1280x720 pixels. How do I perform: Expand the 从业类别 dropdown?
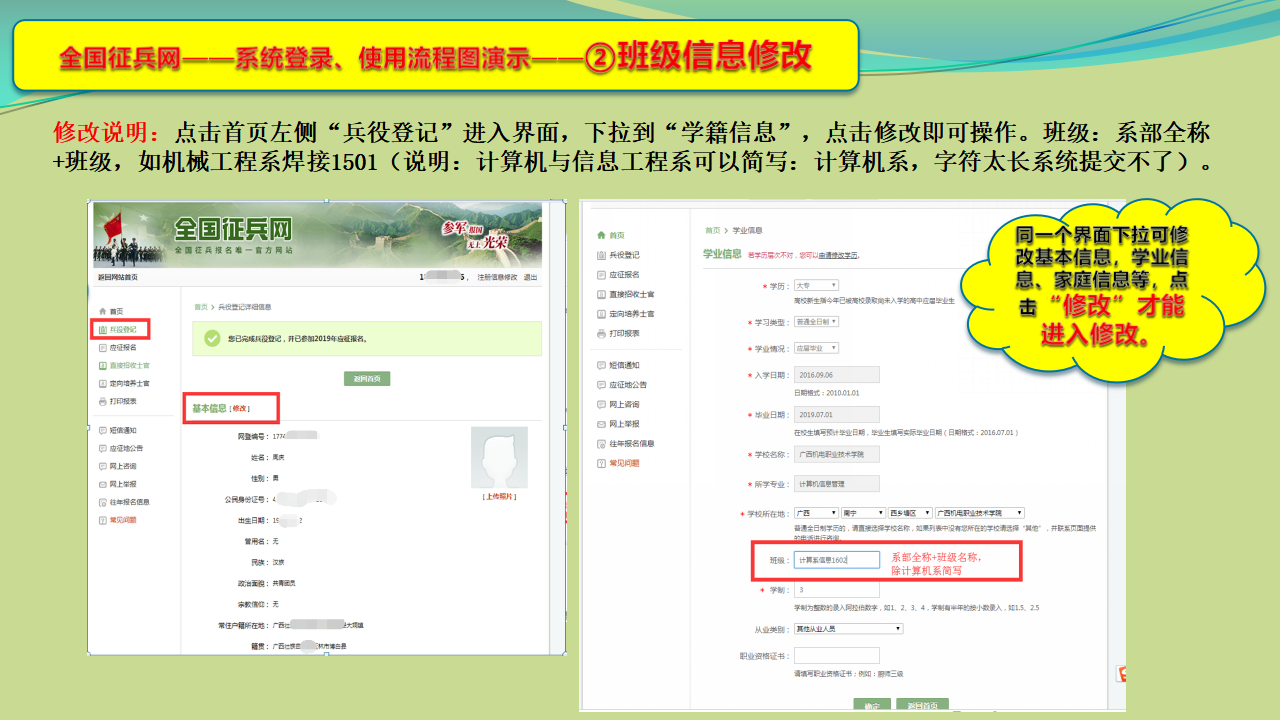848,629
